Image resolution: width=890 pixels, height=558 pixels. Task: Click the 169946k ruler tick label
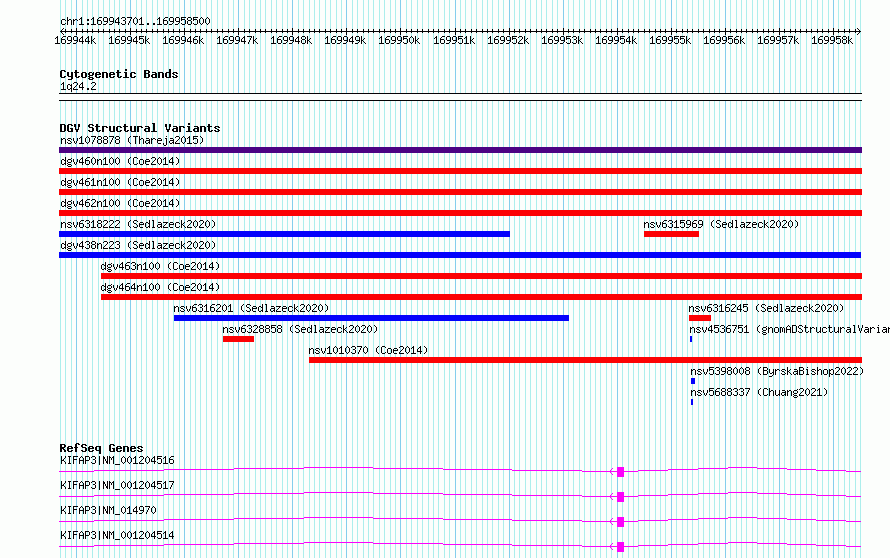tap(183, 40)
